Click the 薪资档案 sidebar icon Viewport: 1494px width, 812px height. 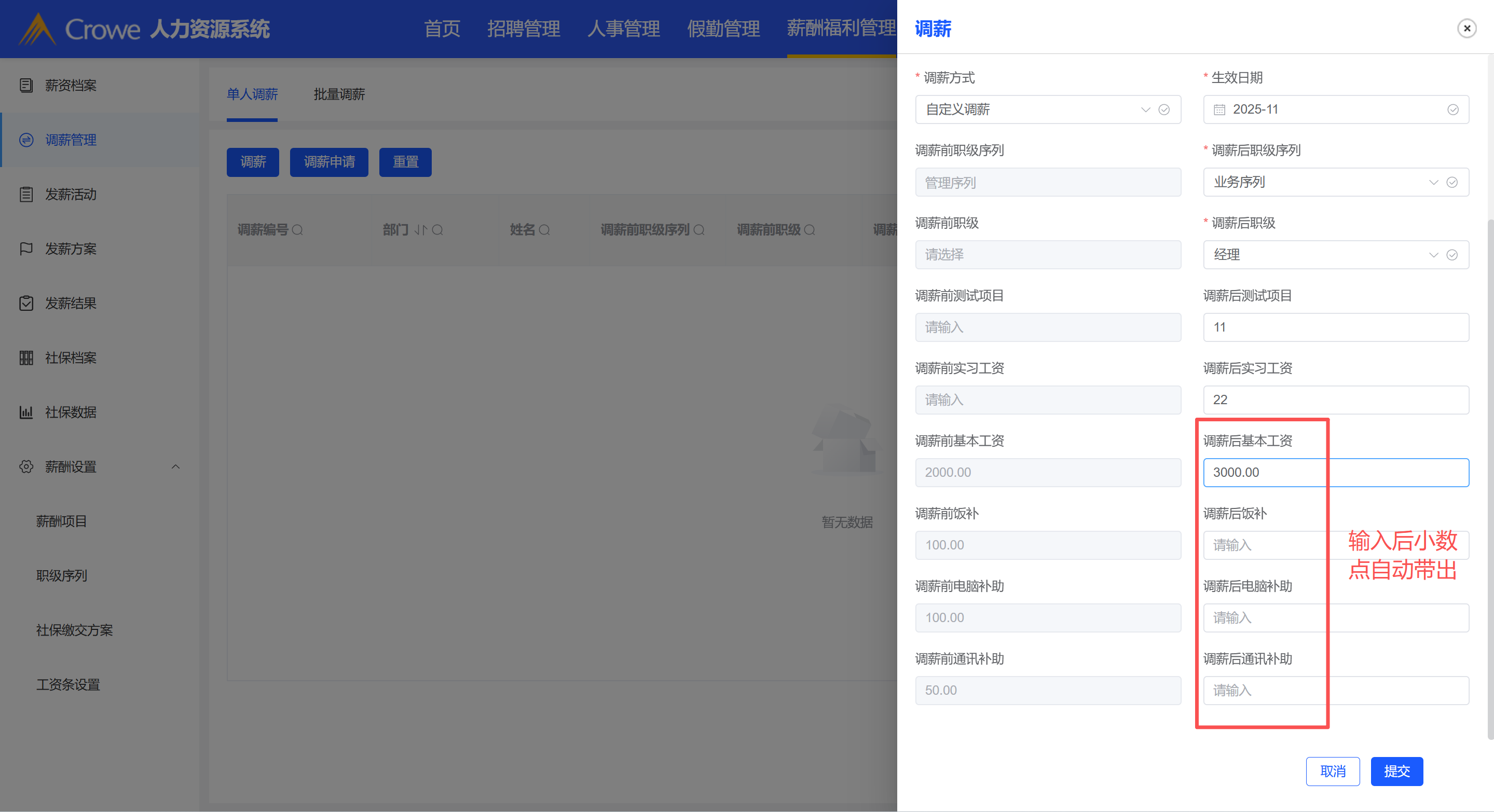(x=26, y=85)
